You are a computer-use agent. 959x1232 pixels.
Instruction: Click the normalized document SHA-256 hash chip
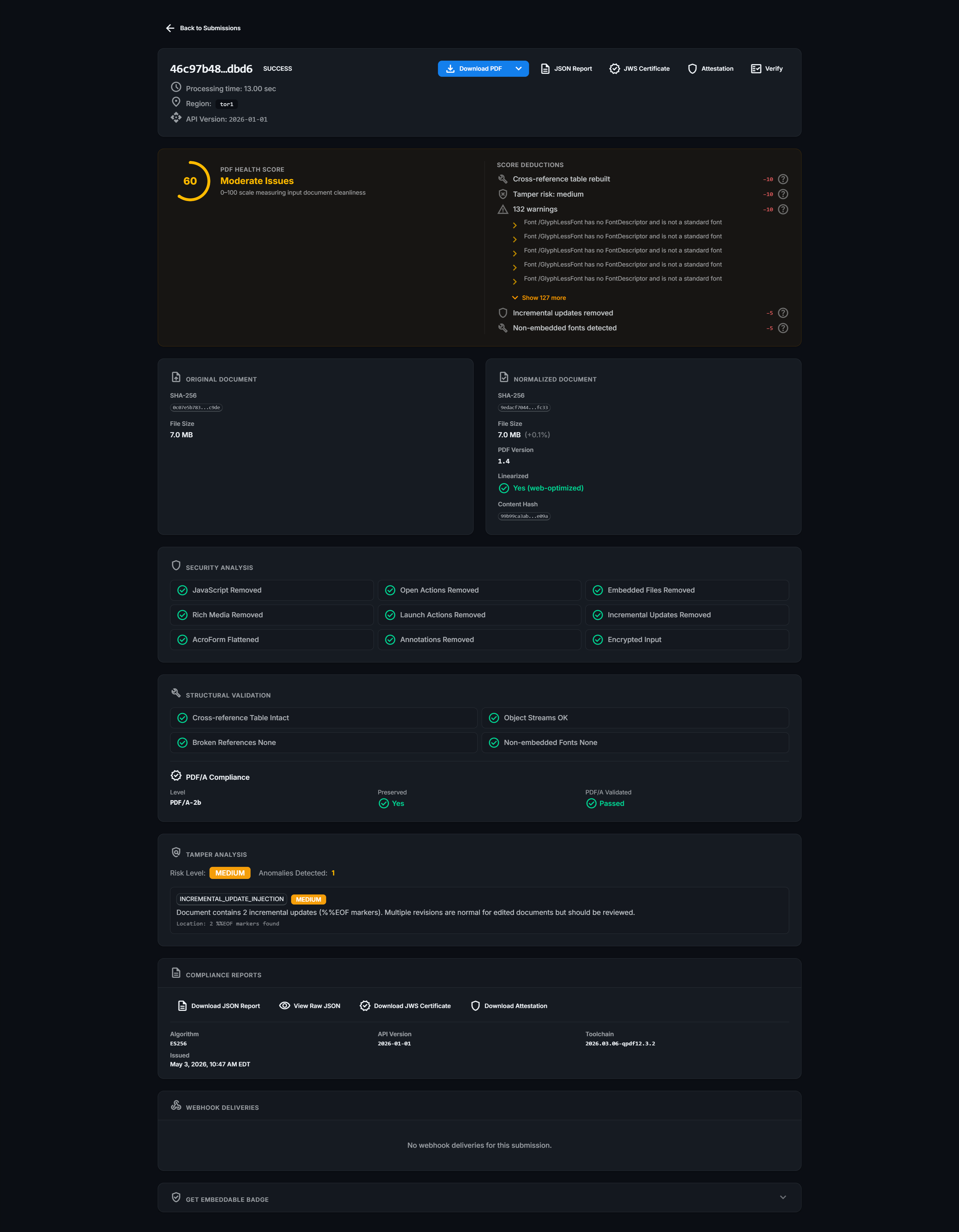click(524, 408)
